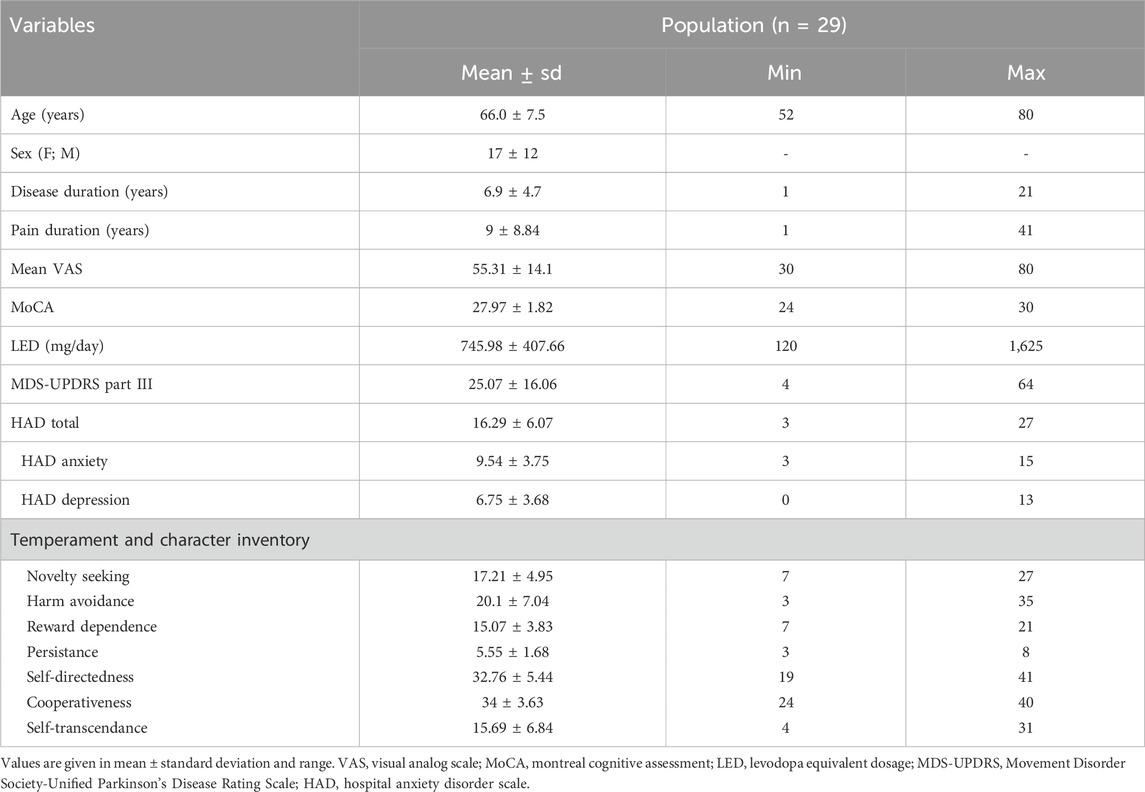
Task: Click the Max column header
Action: 1025,73
